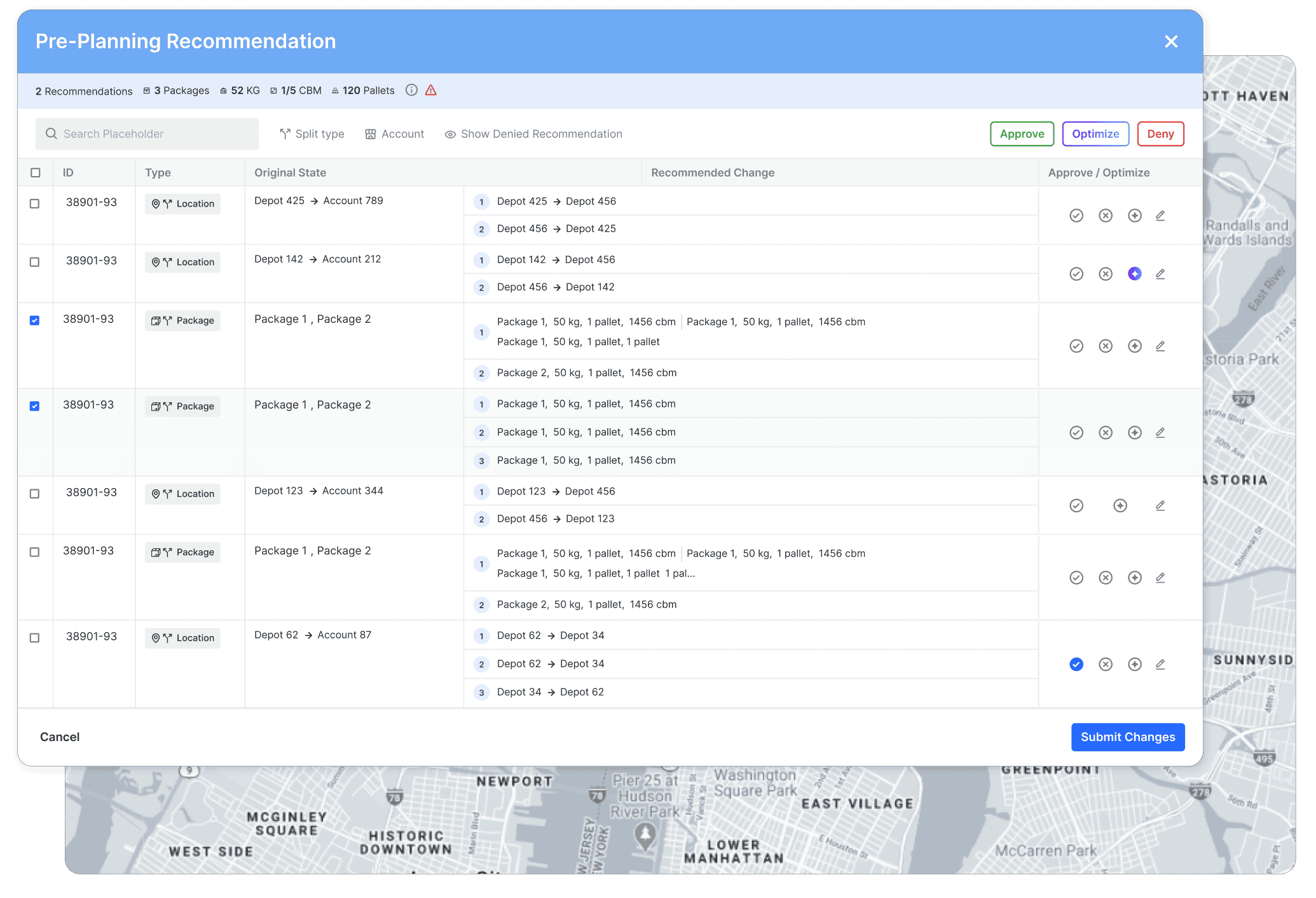The image size is (1316, 898).
Task: Click the active purple optimize icon for Depot 142
Action: click(1135, 274)
